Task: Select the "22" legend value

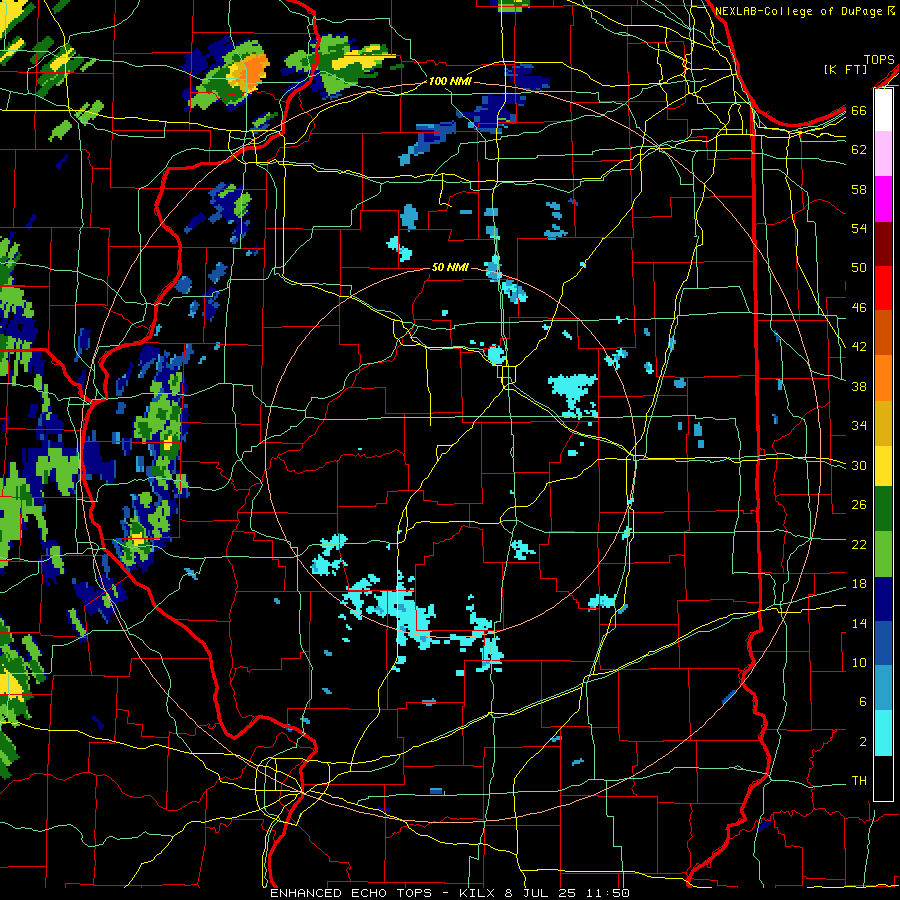Action: pyautogui.click(x=859, y=544)
